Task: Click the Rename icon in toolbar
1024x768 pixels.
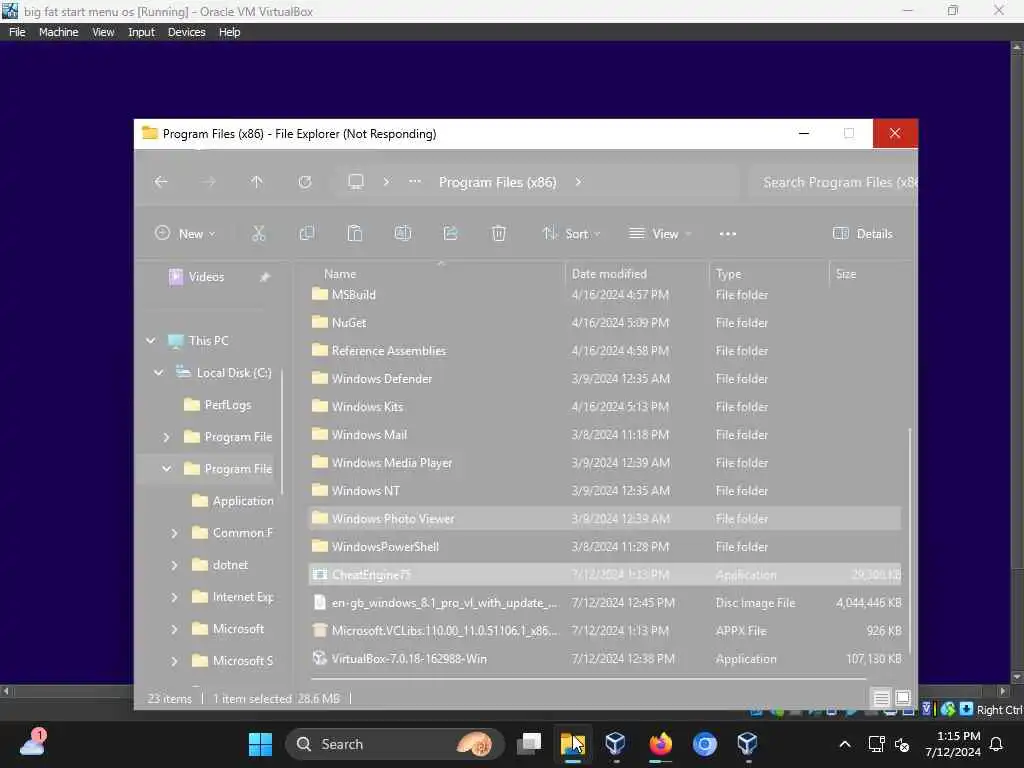Action: pos(403,233)
